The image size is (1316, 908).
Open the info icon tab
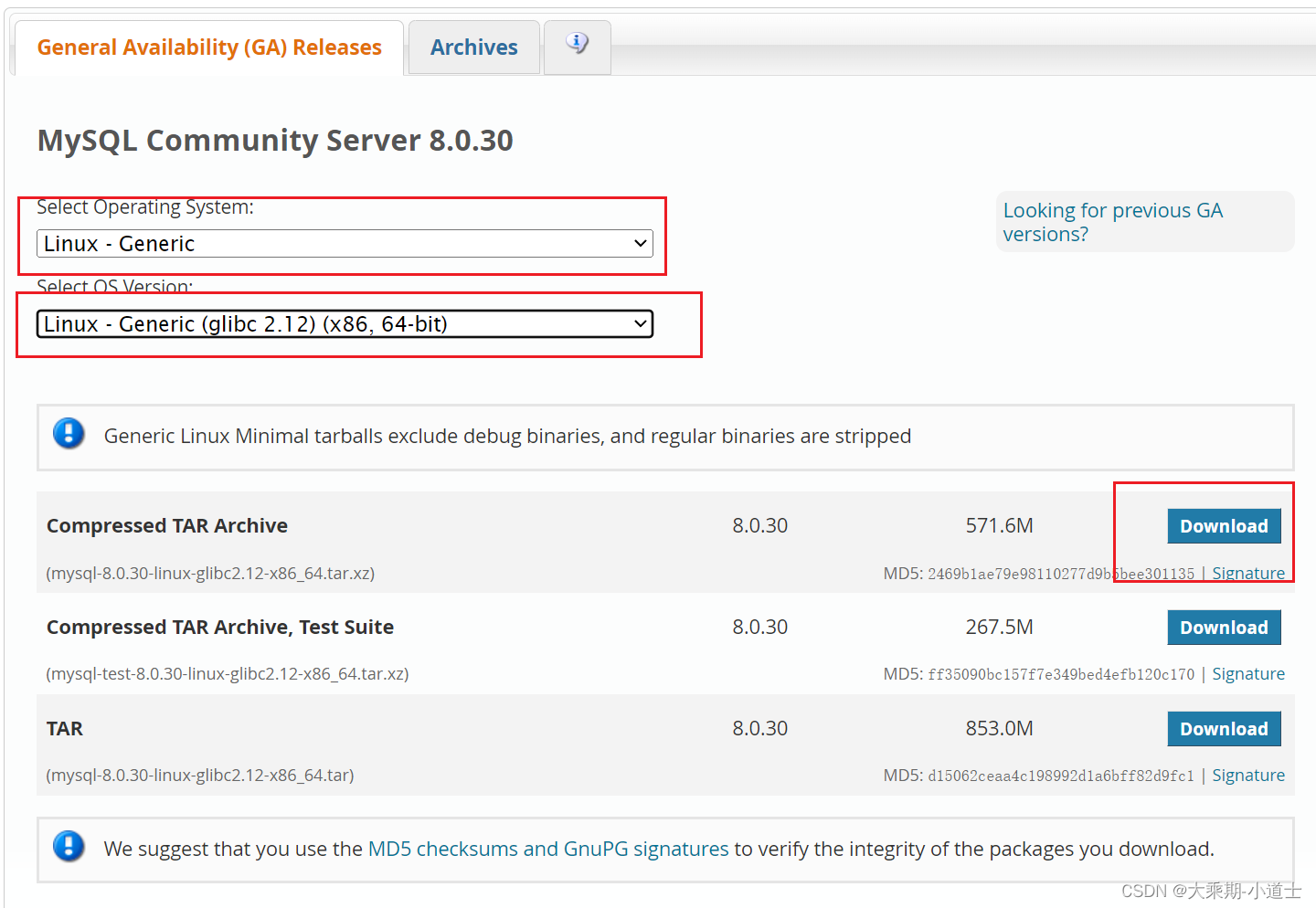coord(577,48)
